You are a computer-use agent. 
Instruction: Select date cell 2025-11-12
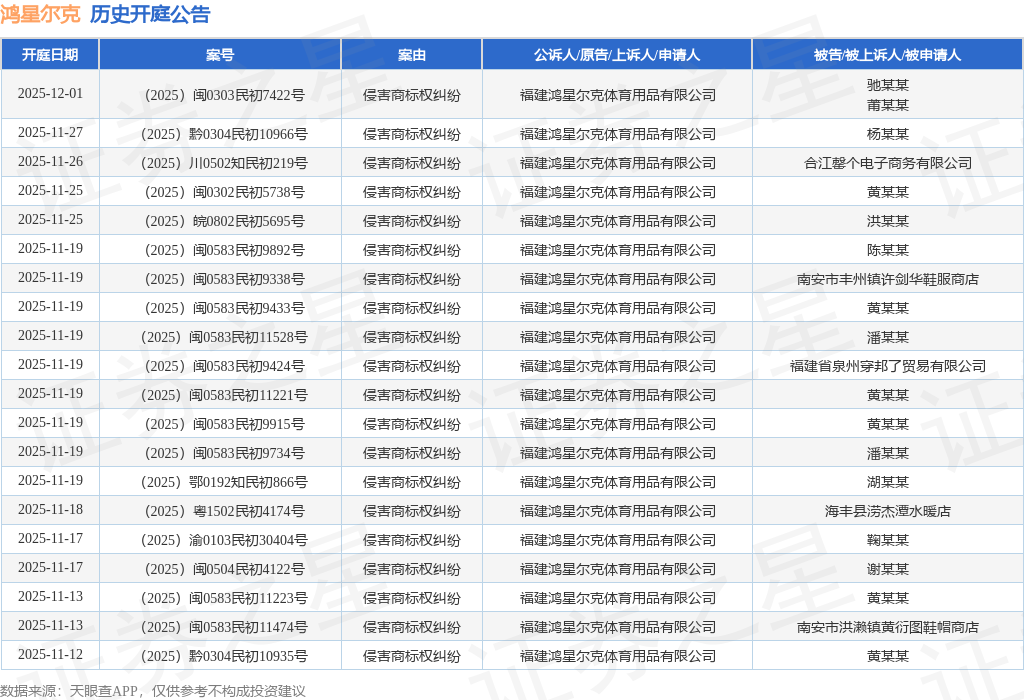pyautogui.click(x=50, y=654)
